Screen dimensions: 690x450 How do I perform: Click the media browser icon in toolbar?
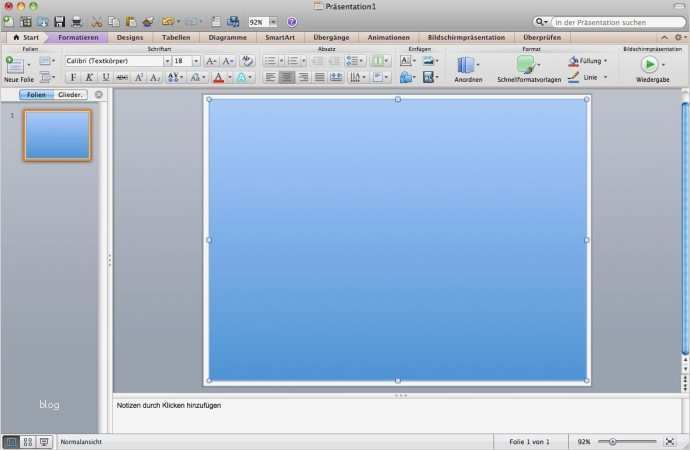[233, 22]
